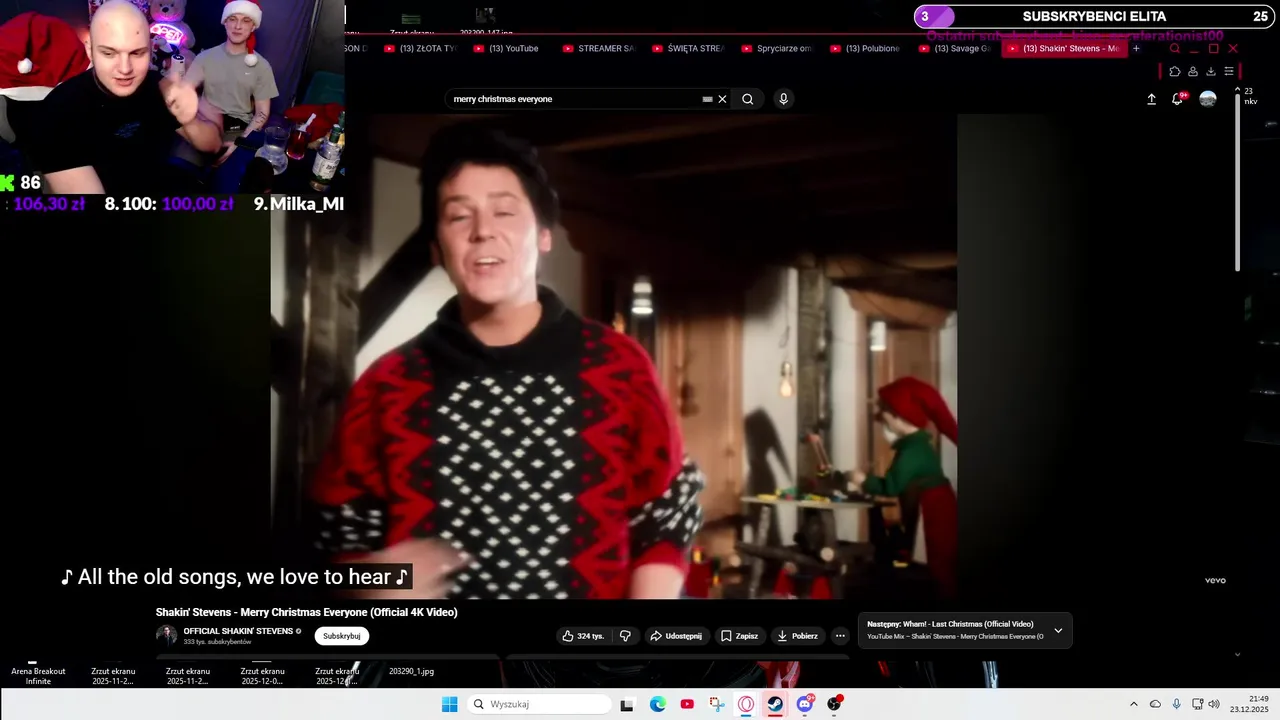Subscribe with the Subskrybuj button

tap(341, 636)
